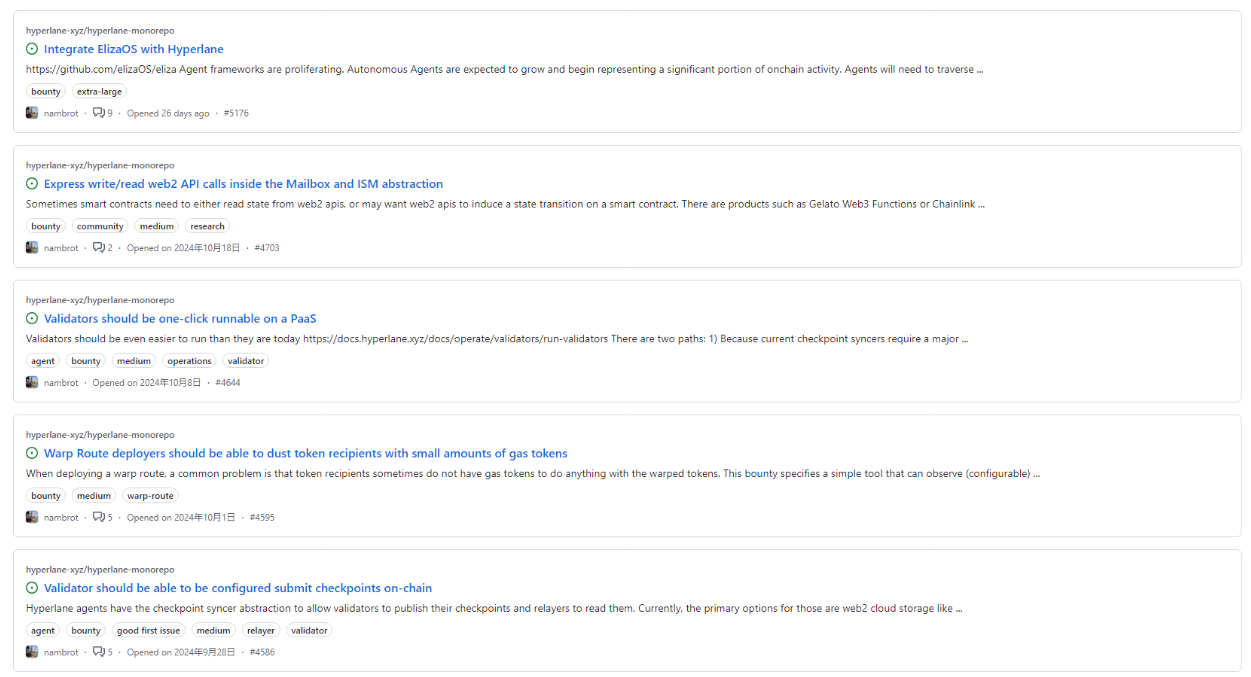This screenshot has height=677, width=1251.
Task: Click nambrot's avatar on issue #4703
Action: [x=32, y=248]
